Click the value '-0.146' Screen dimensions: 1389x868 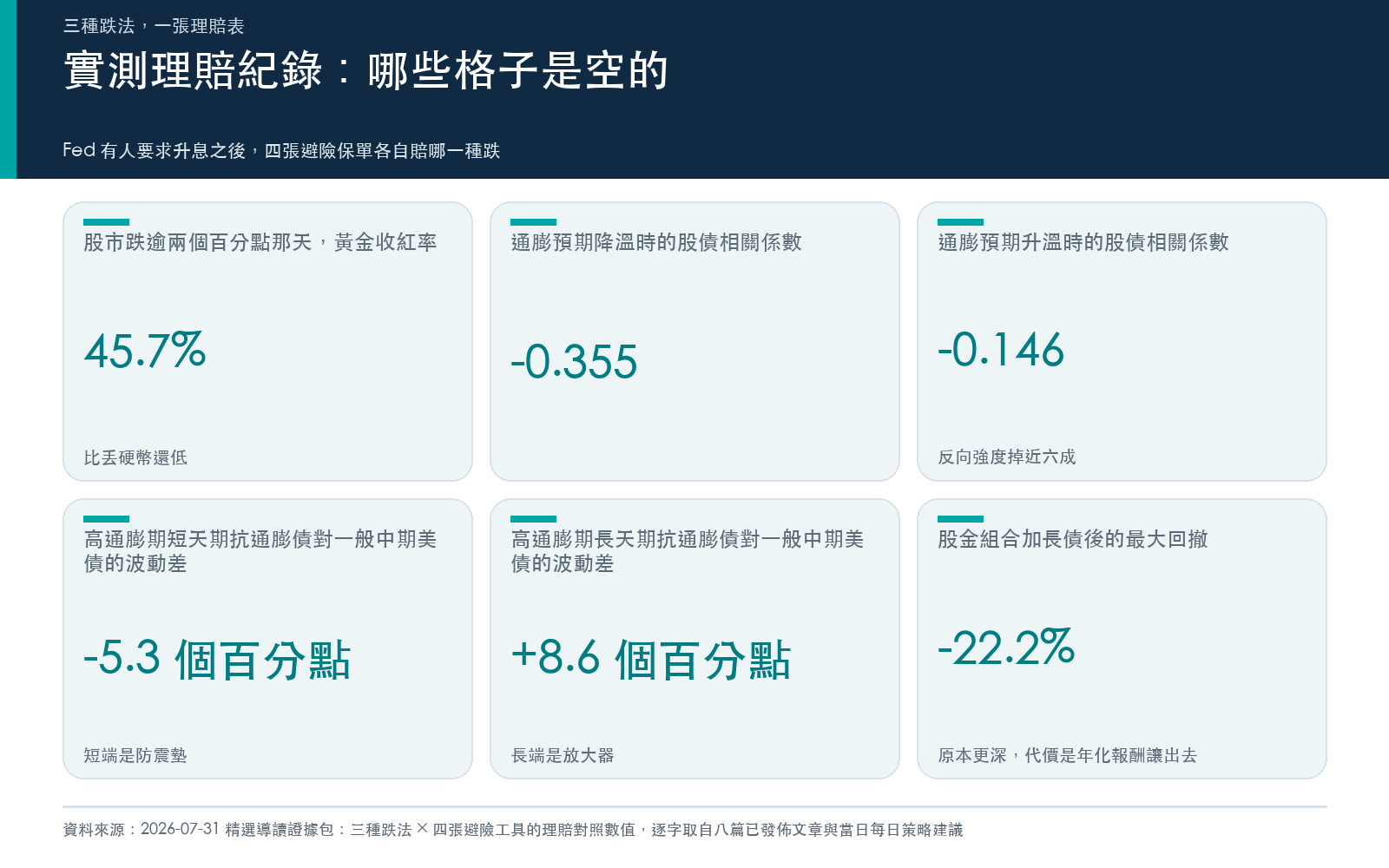point(1001,350)
